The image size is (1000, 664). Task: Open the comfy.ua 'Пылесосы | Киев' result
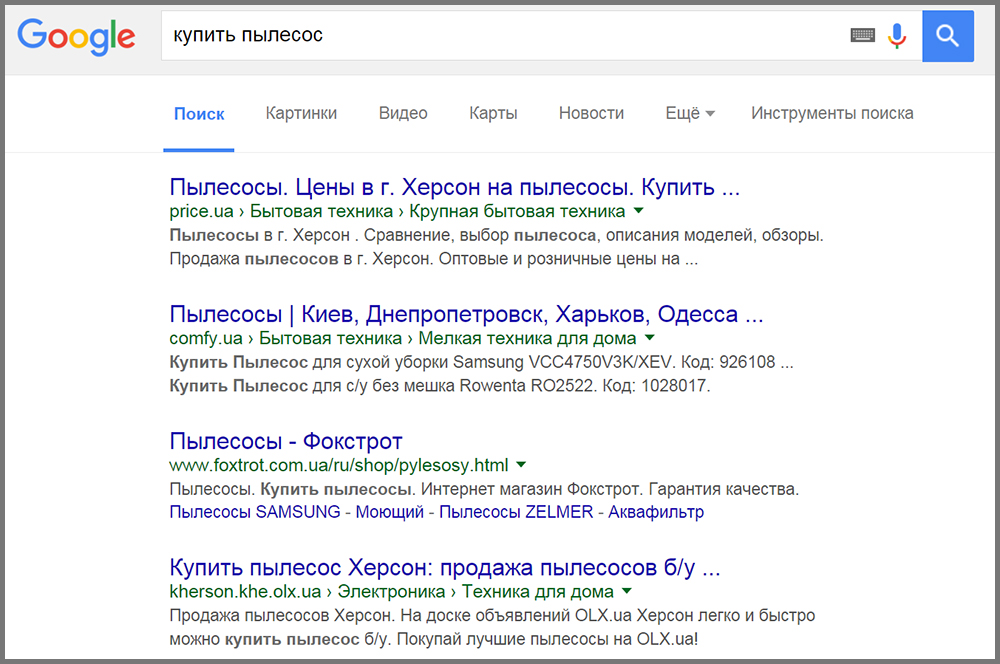pos(466,314)
